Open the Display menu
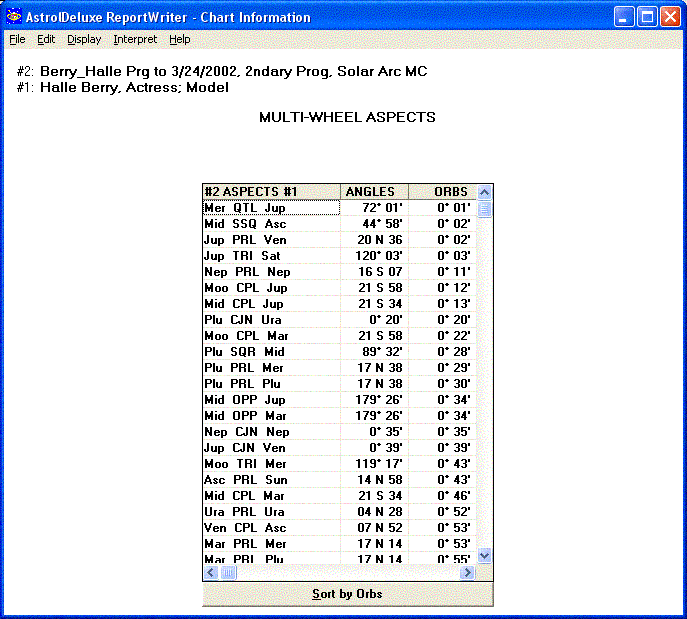The width and height of the screenshot is (687, 619). (x=84, y=40)
